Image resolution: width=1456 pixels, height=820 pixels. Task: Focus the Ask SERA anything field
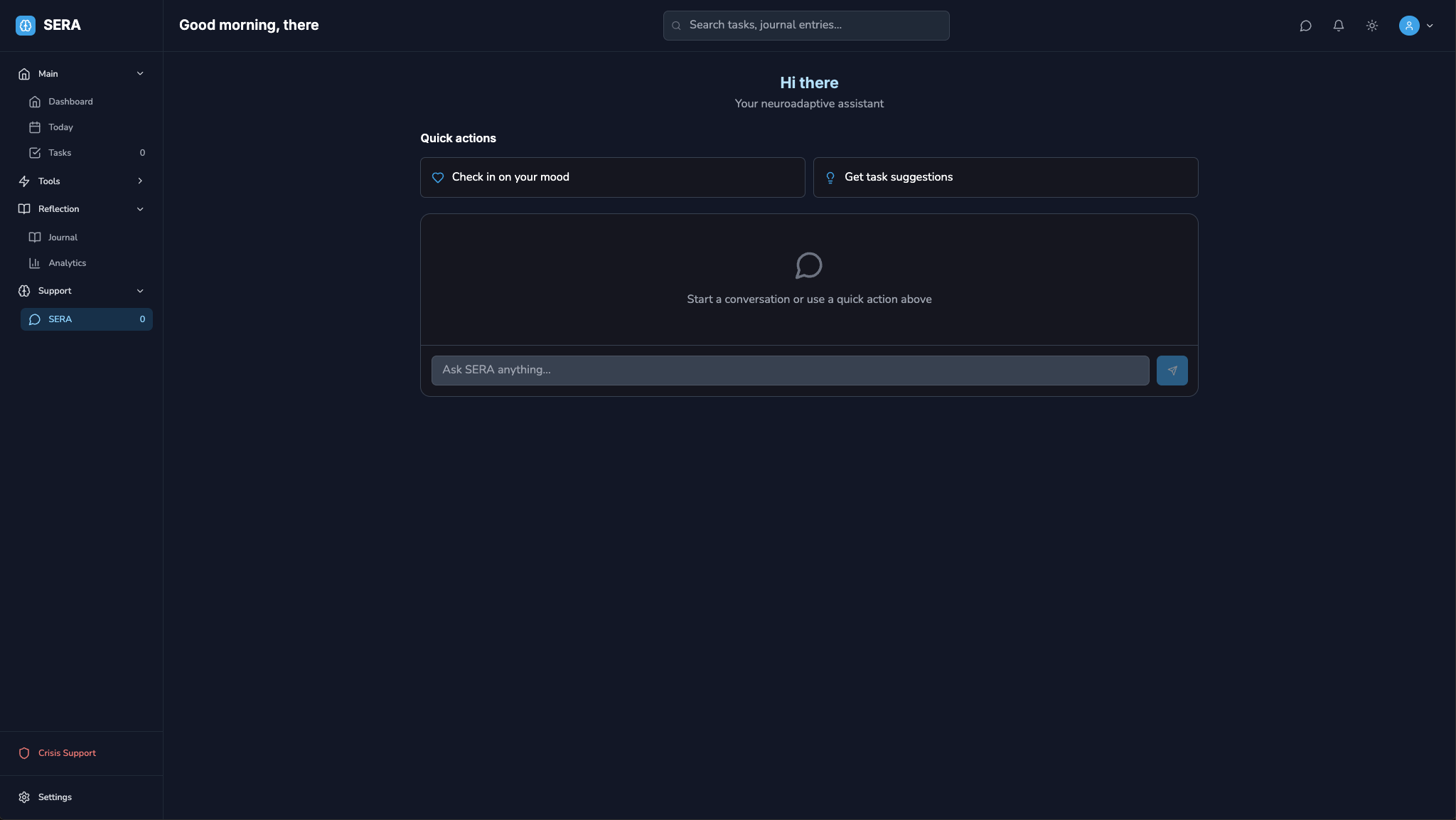(x=789, y=371)
